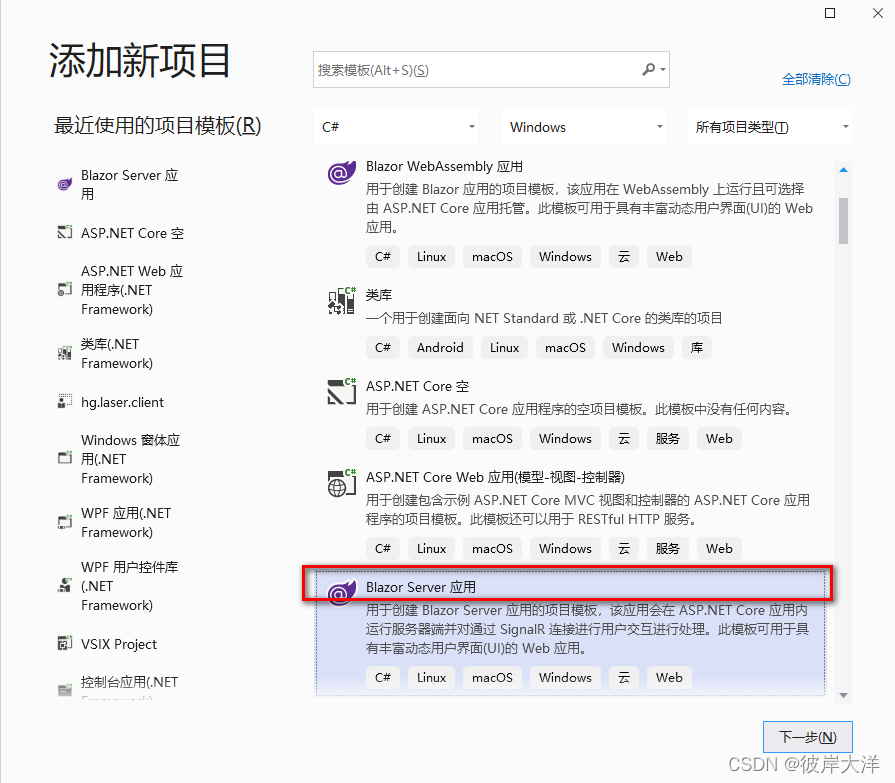Viewport: 895px width, 783px height.
Task: Open the 所有项目类型 project type dropdown
Action: point(770,127)
